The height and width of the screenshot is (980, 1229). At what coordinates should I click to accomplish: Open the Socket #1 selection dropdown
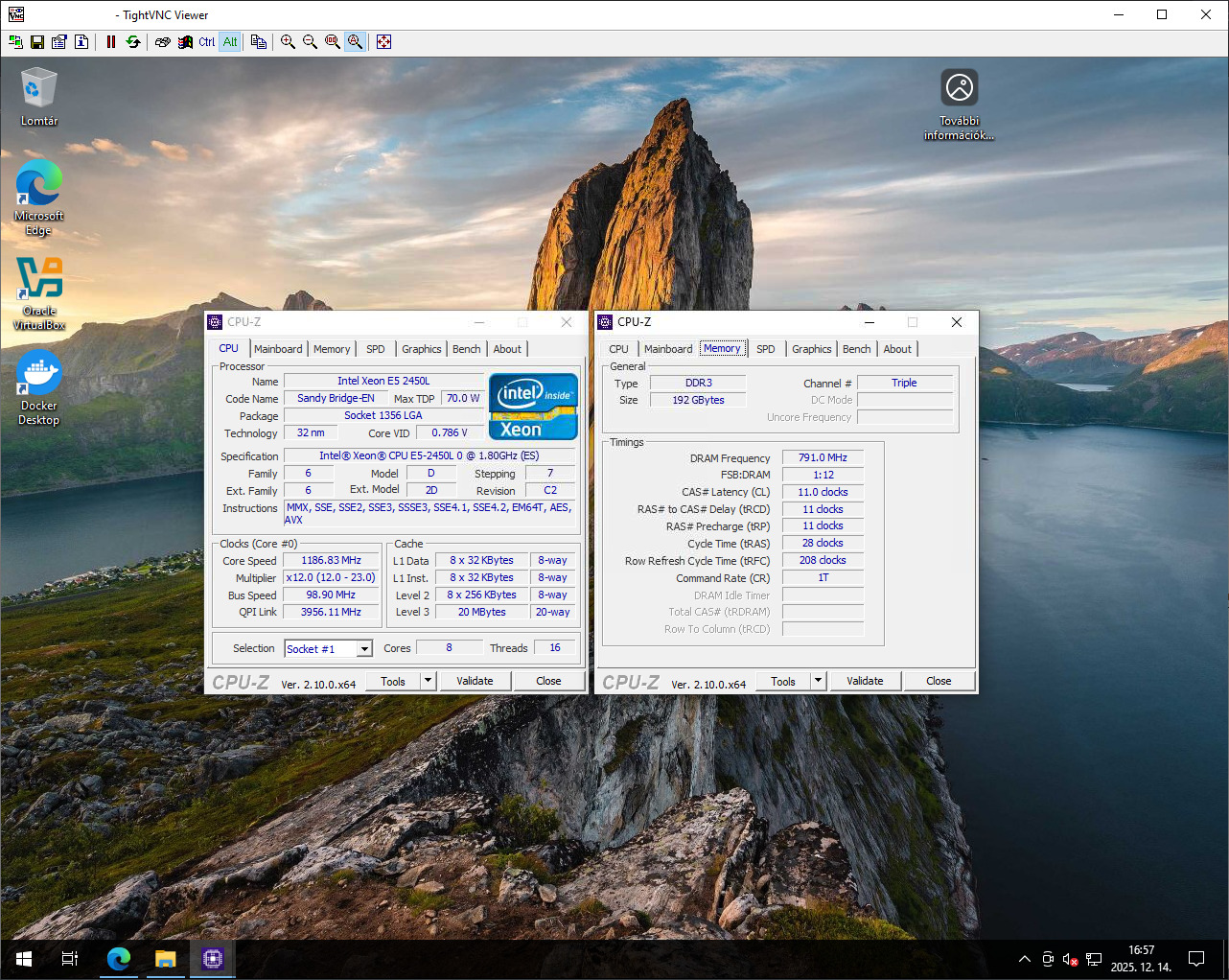[x=364, y=649]
